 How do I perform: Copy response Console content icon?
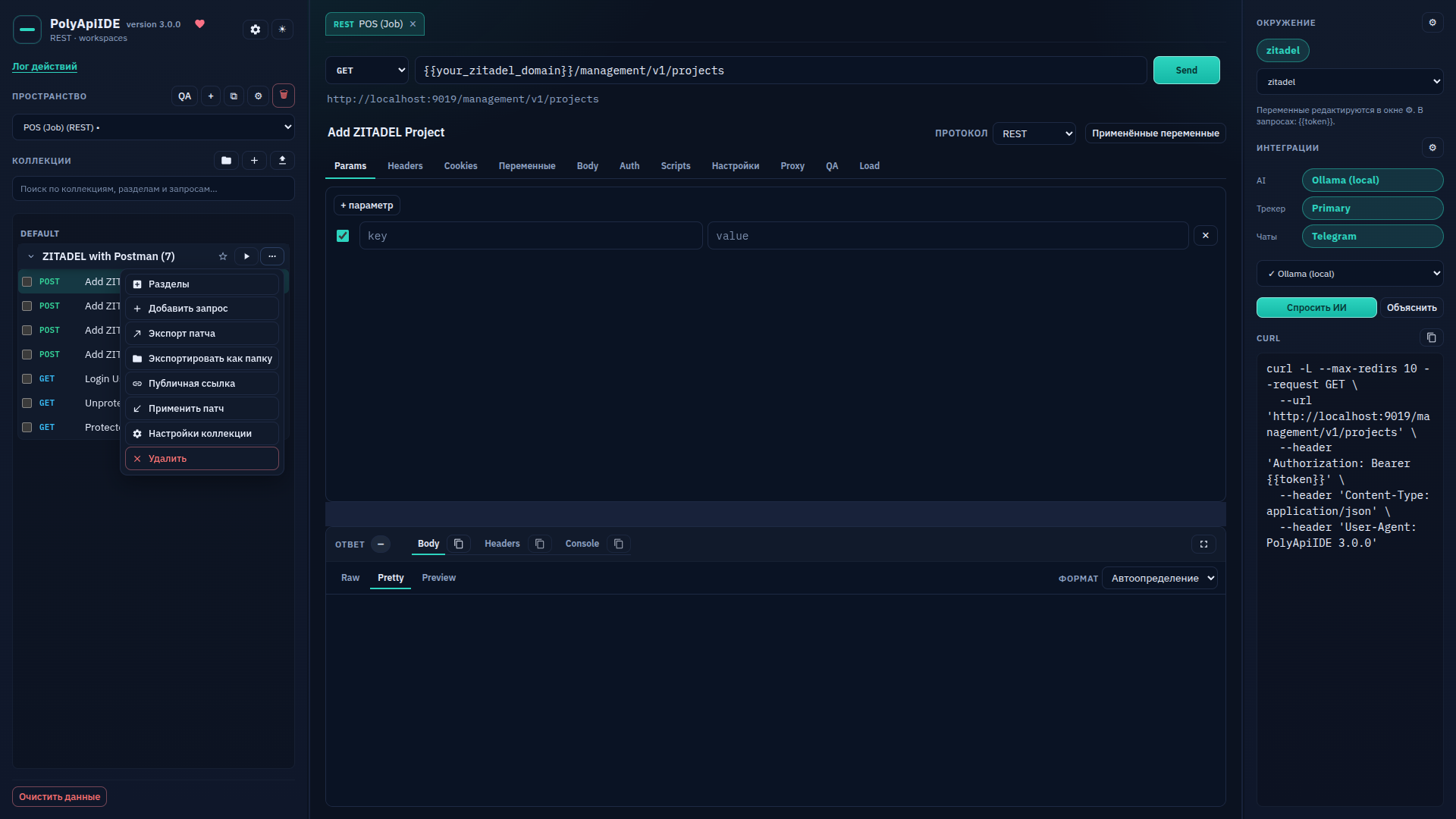pos(619,544)
